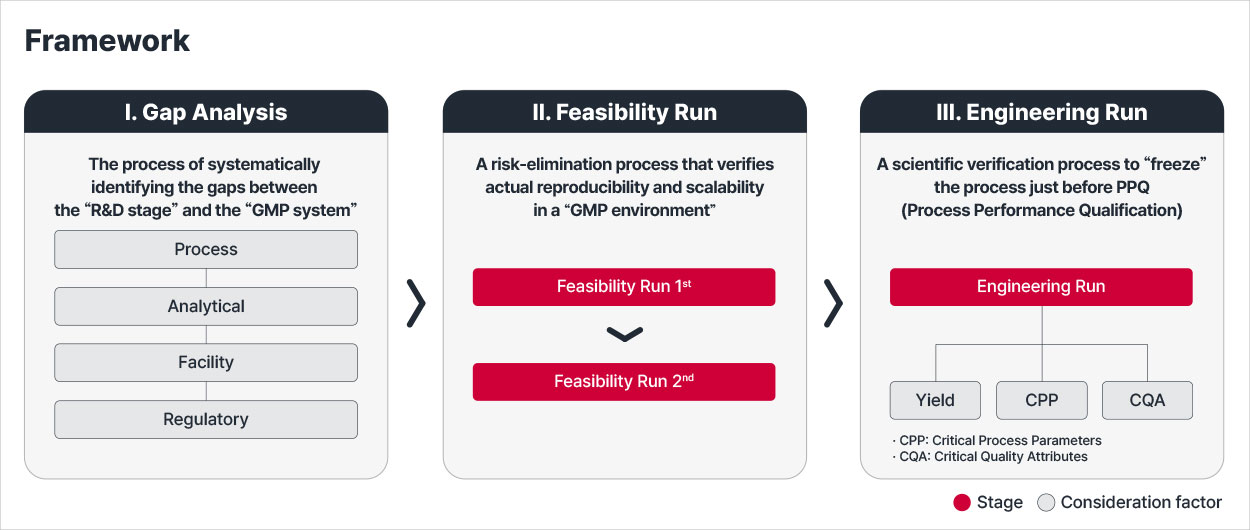Select the CQA factor box

click(x=1147, y=400)
